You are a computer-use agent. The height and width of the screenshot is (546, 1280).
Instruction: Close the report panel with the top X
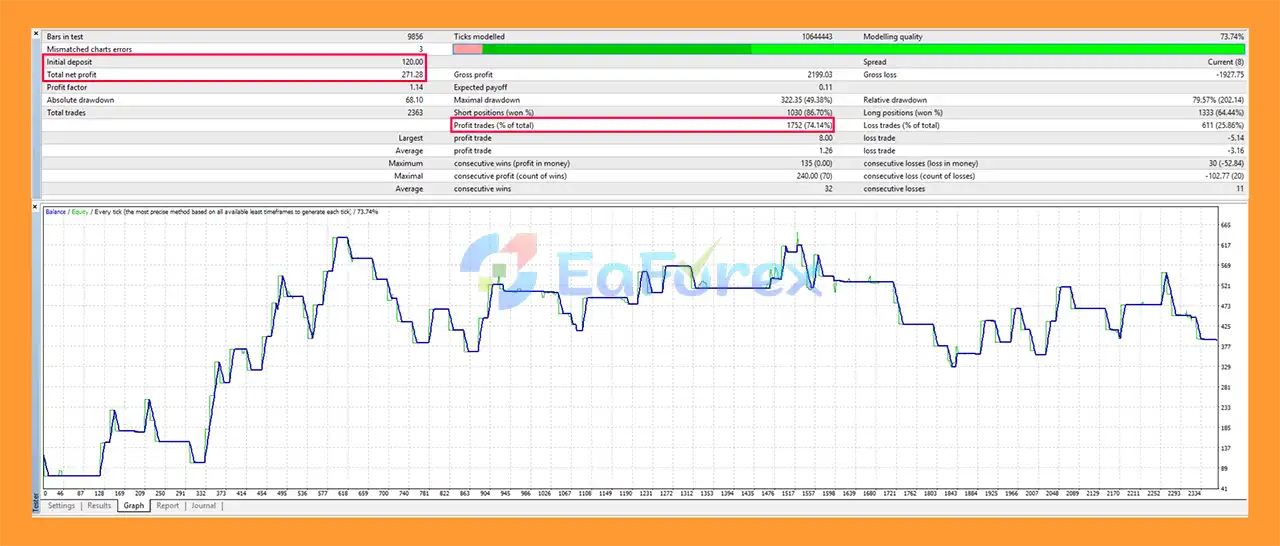point(37,37)
